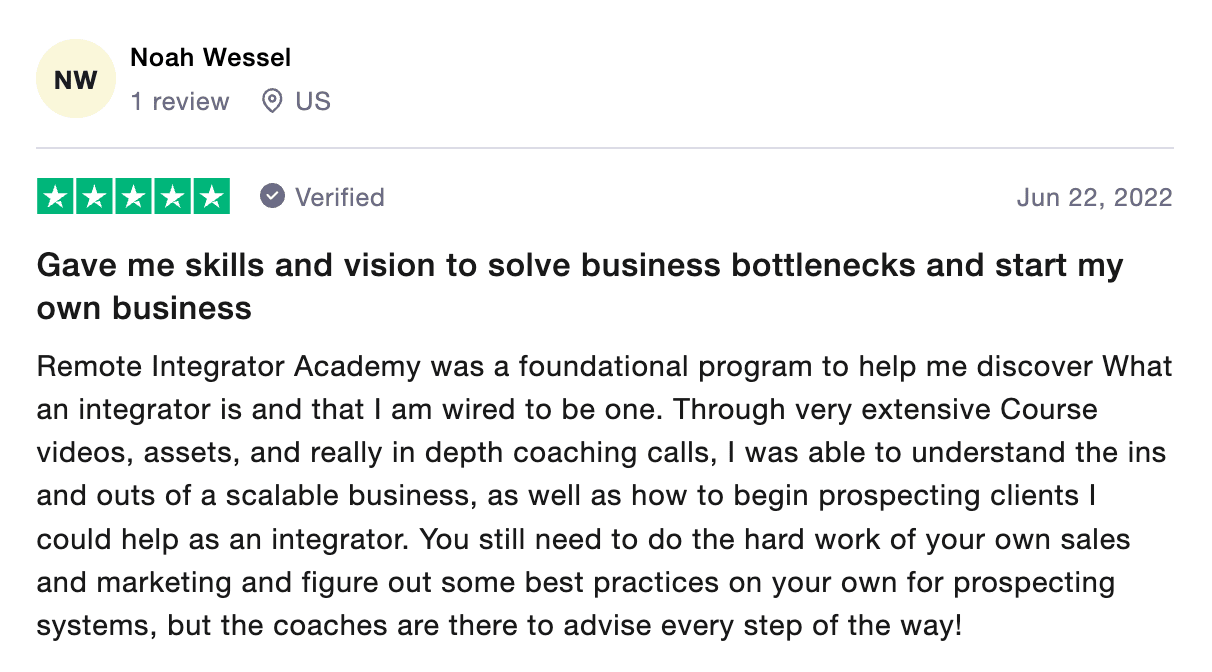Click the horizontal divider under reviewer info
This screenshot has height=672, width=1212.
point(605,148)
